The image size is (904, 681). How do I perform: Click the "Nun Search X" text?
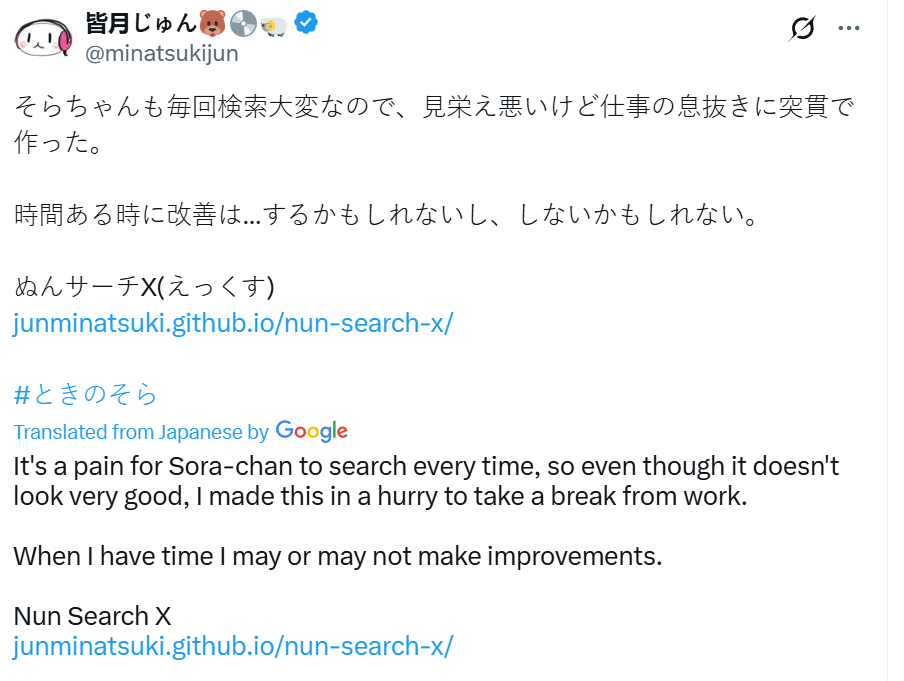[x=93, y=616]
